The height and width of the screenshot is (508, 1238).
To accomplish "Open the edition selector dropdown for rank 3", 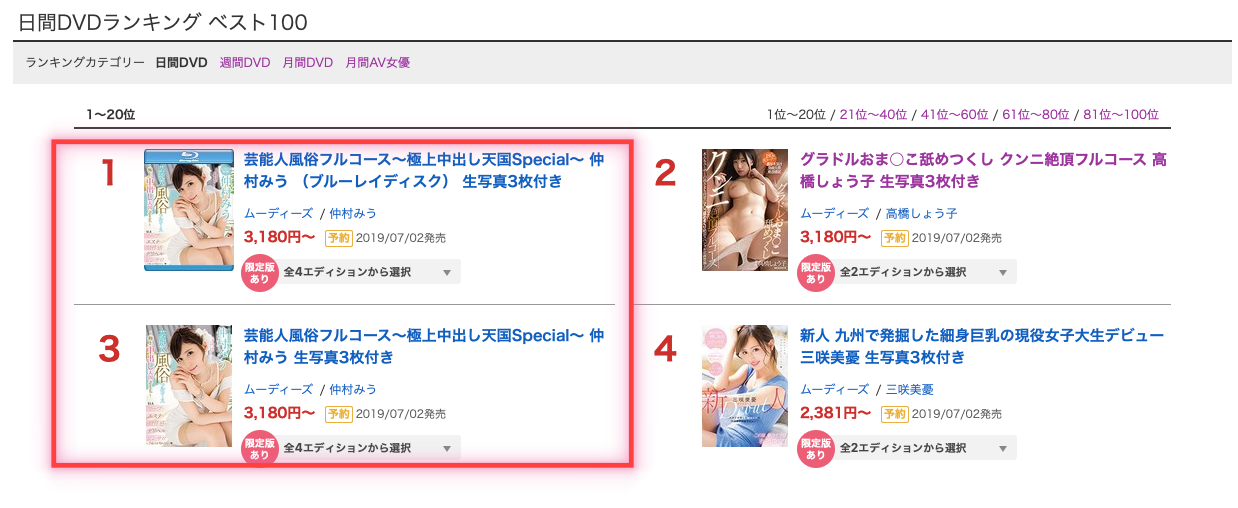I will 368,448.
